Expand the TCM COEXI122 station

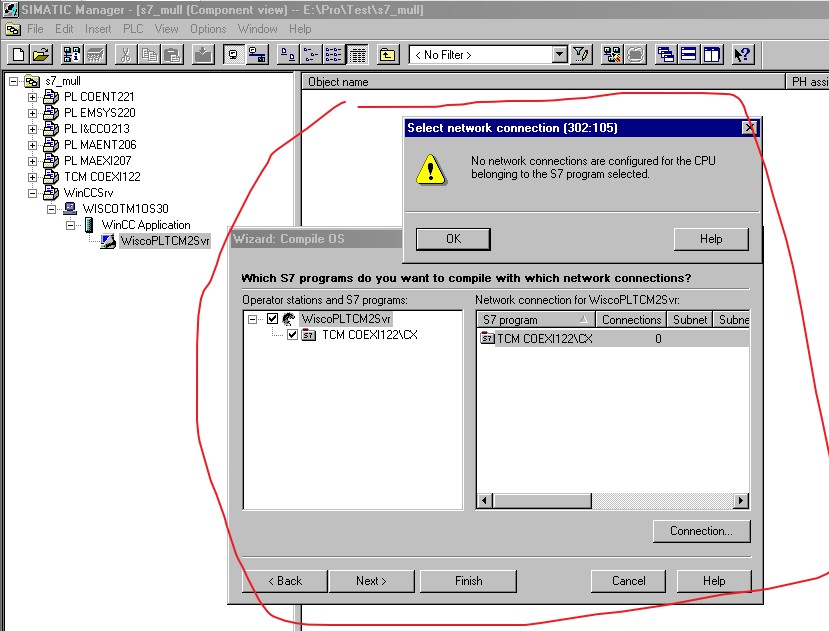(33, 177)
